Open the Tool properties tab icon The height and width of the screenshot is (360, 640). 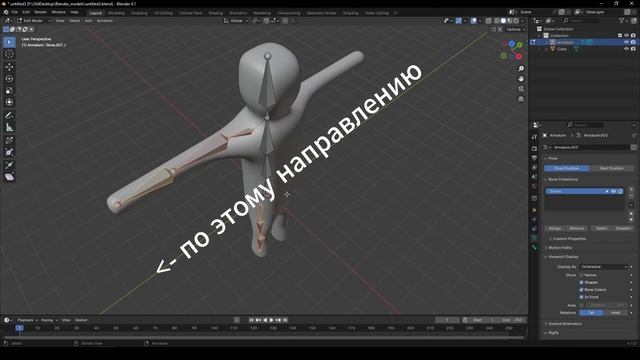click(534, 137)
